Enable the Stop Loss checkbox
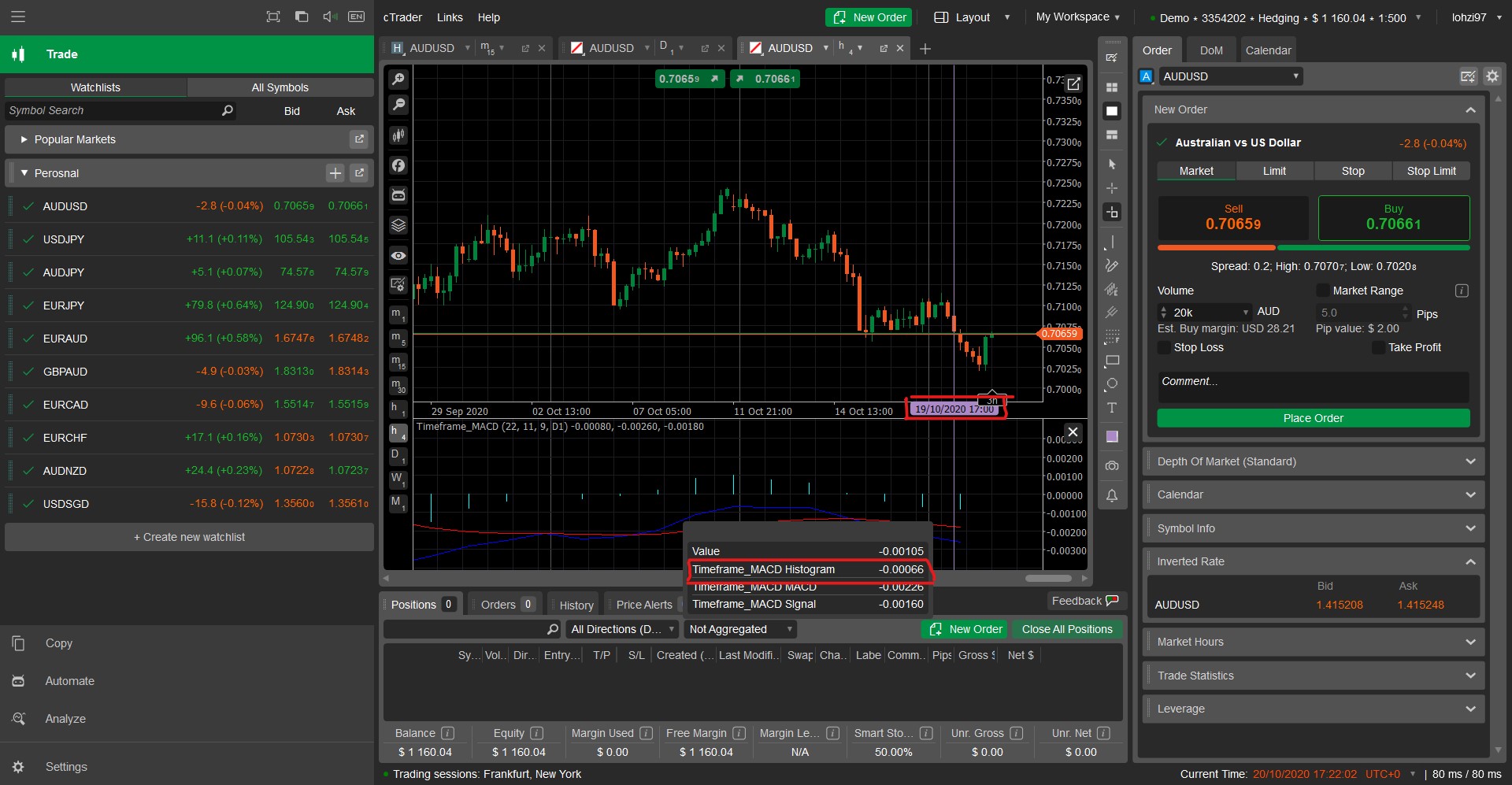Screen dimensions: 1512x785 (x=1164, y=347)
